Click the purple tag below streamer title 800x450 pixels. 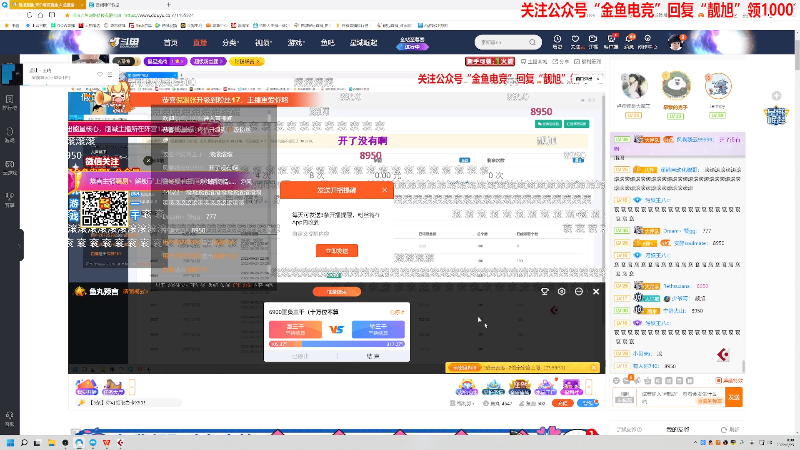pyautogui.click(x=208, y=61)
